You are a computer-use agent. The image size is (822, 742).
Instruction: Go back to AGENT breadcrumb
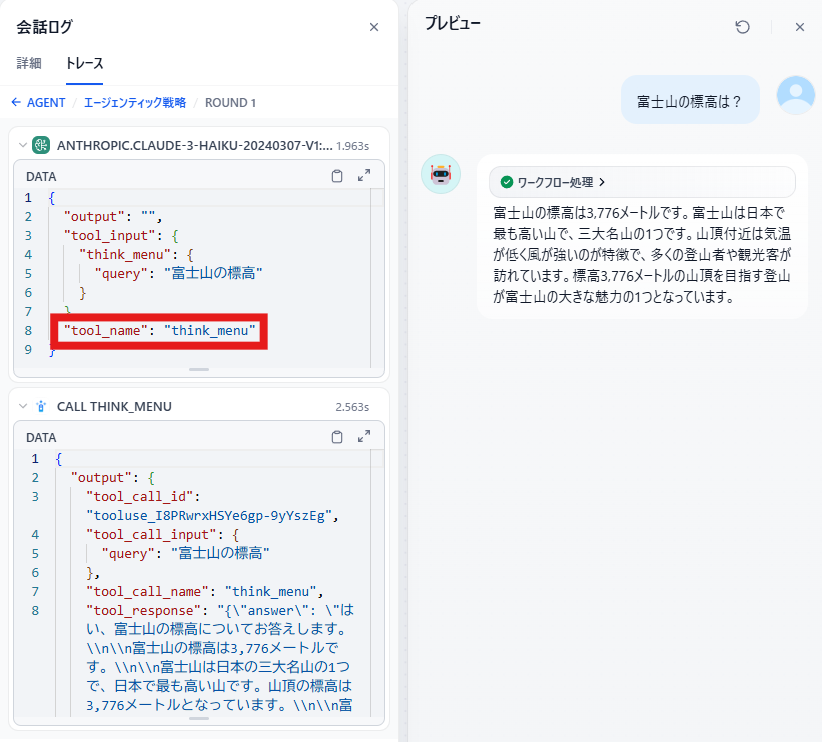click(x=38, y=102)
